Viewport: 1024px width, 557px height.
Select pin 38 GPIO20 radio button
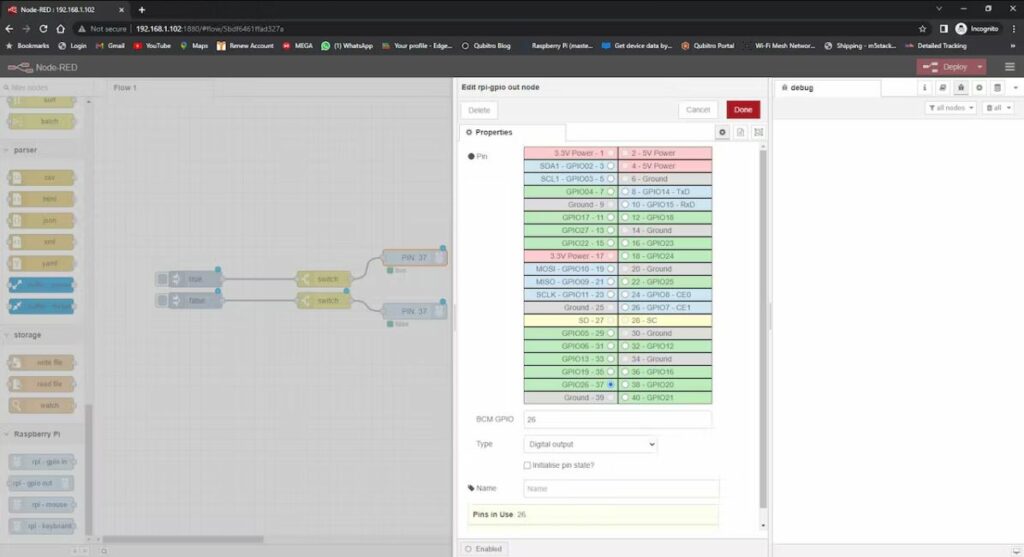[x=625, y=385]
